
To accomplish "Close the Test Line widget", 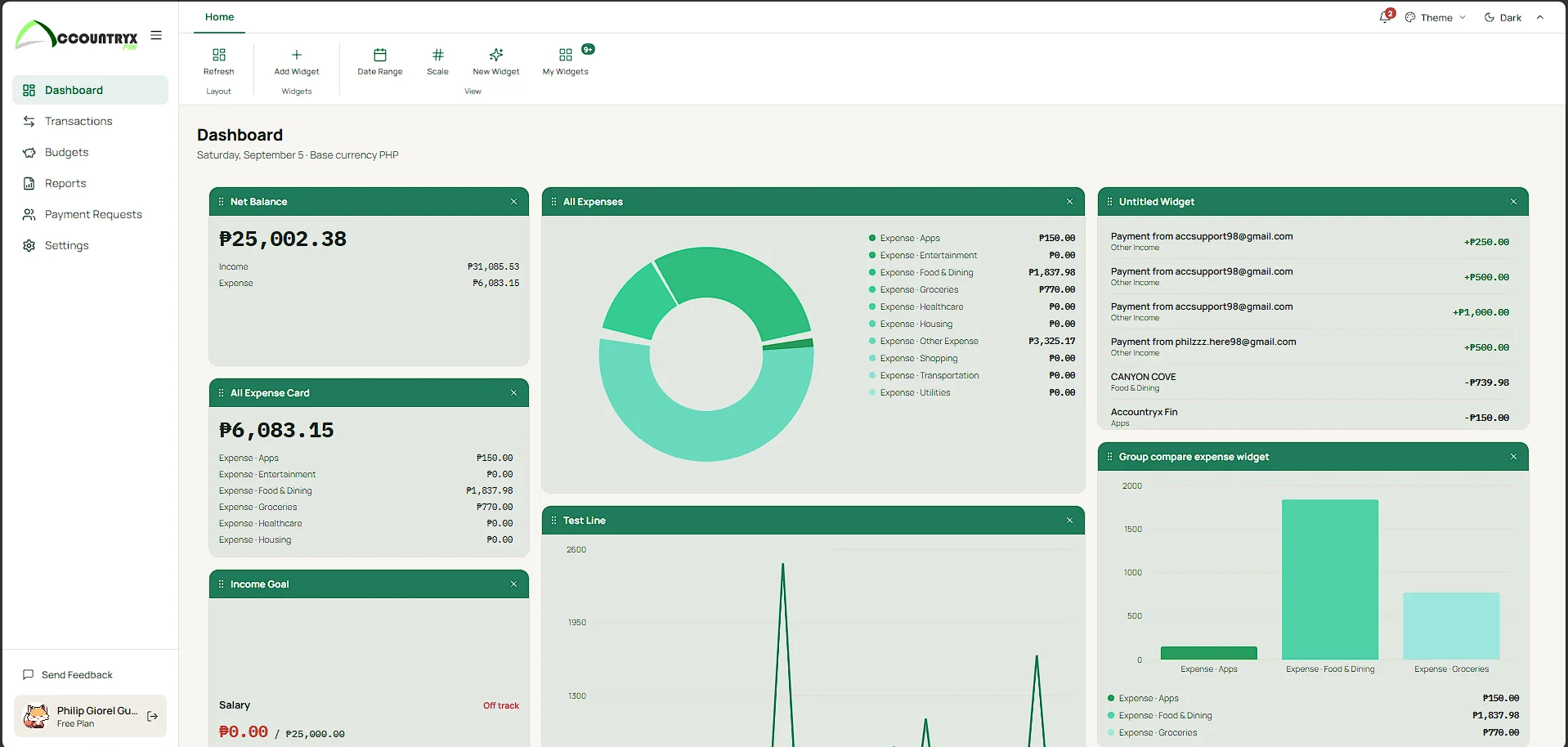I will pos(1069,521).
